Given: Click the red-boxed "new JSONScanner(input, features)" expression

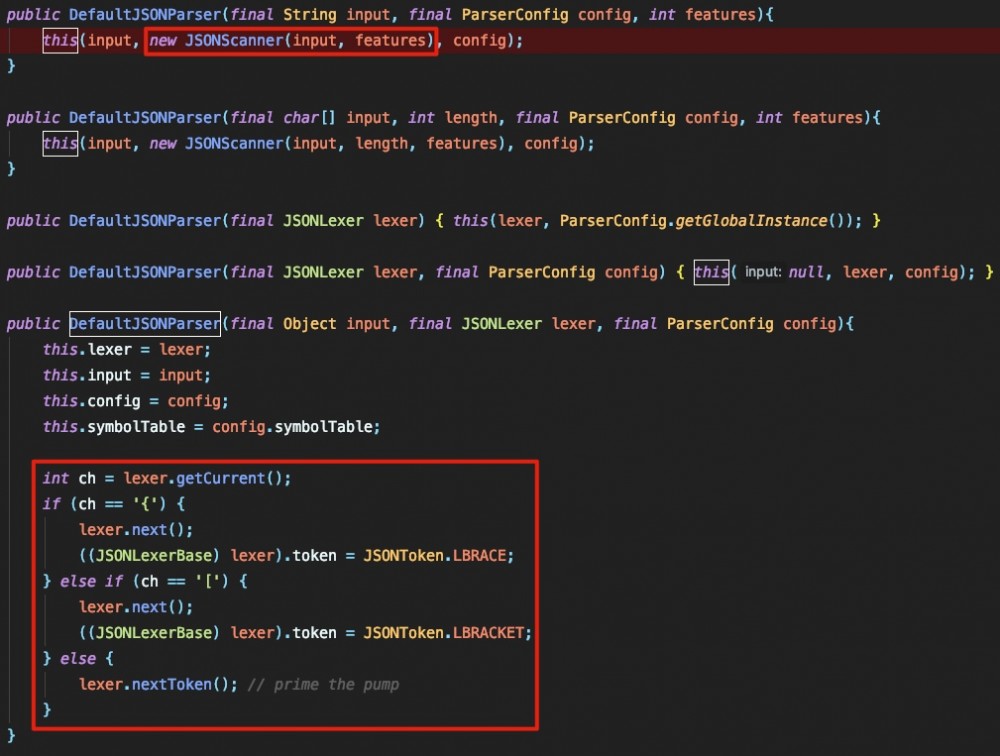Looking at the screenshot, I should coord(290,41).
